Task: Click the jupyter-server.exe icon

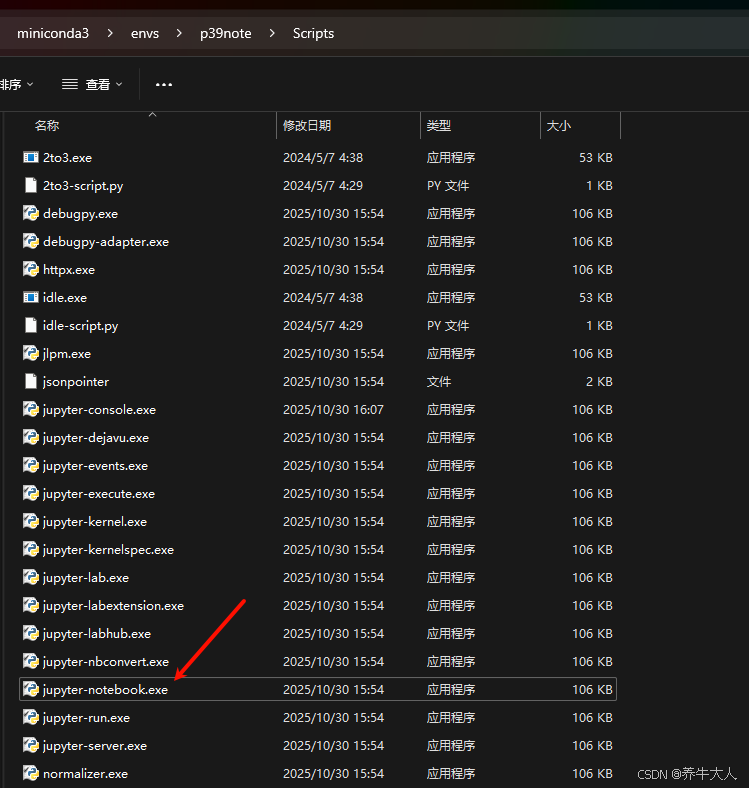Action: coord(31,746)
